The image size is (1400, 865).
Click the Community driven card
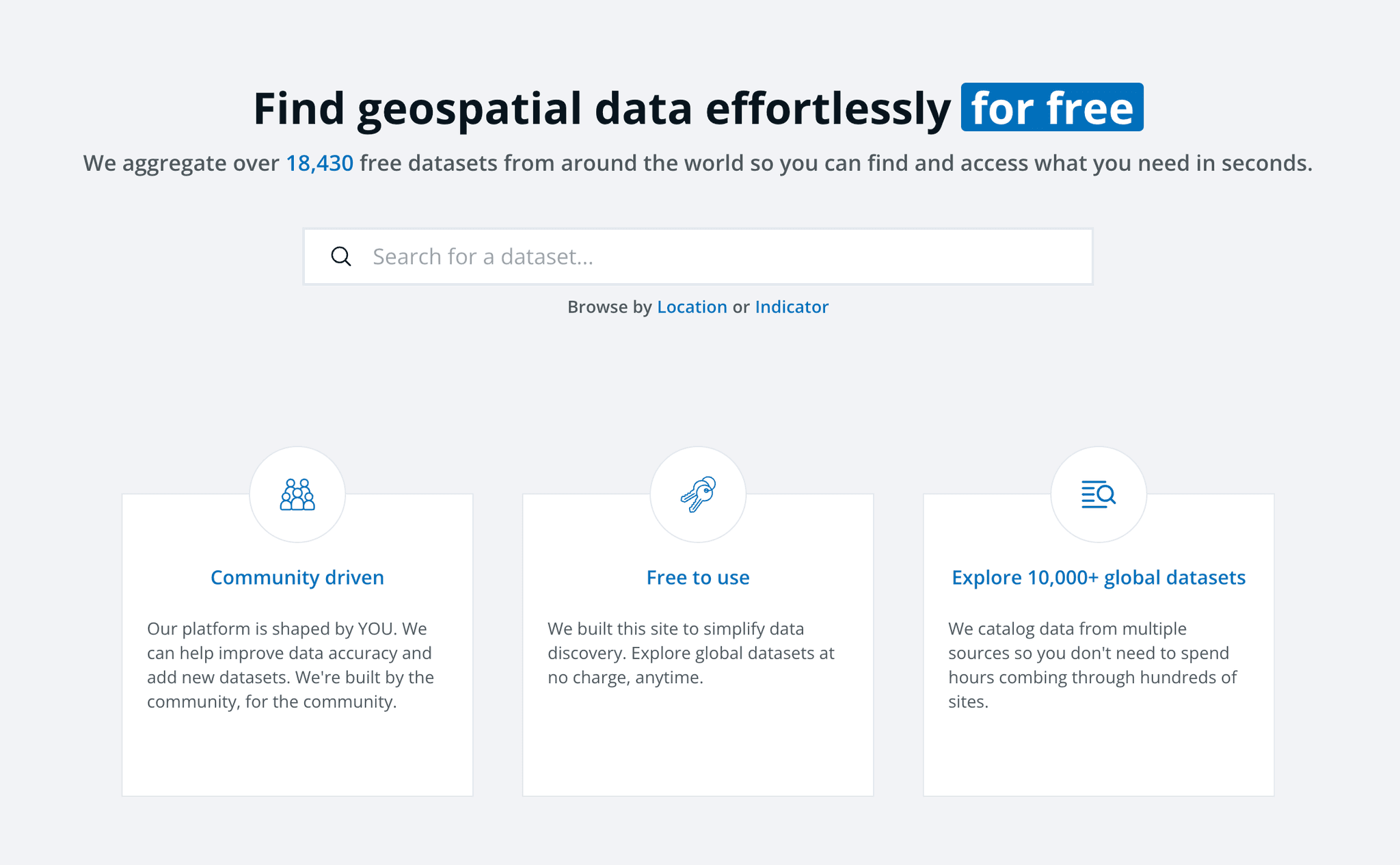tap(297, 643)
